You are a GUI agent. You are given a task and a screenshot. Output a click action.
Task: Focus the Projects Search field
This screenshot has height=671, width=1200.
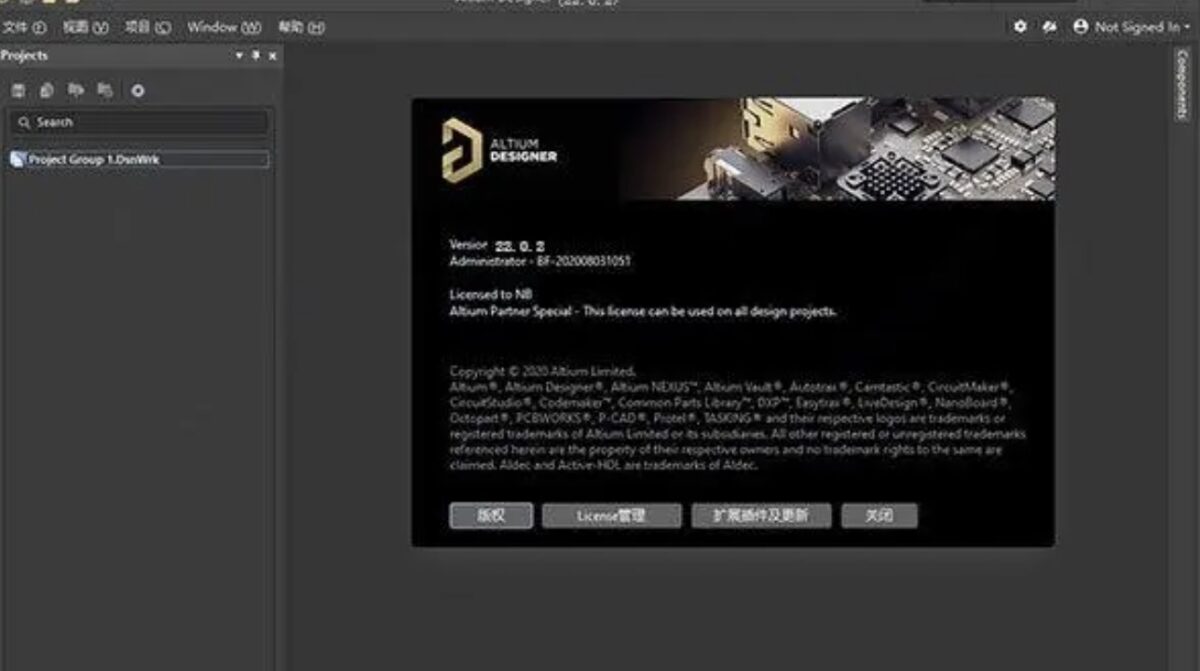139,122
